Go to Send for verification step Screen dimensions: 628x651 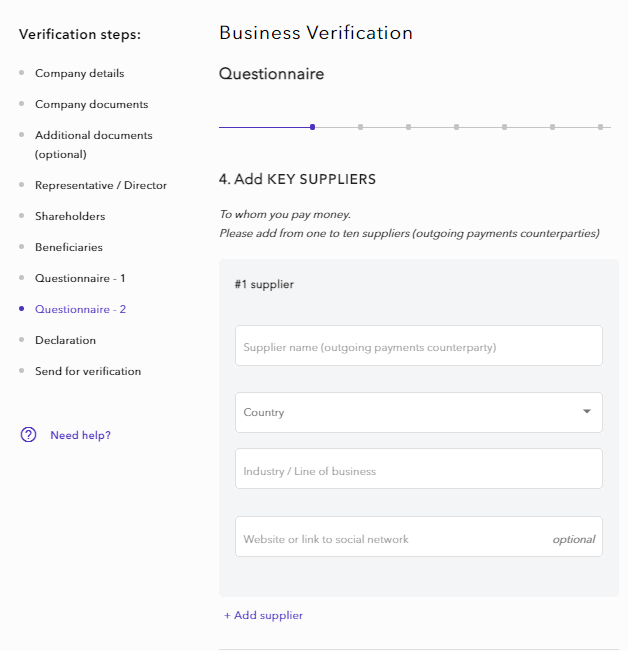87,371
